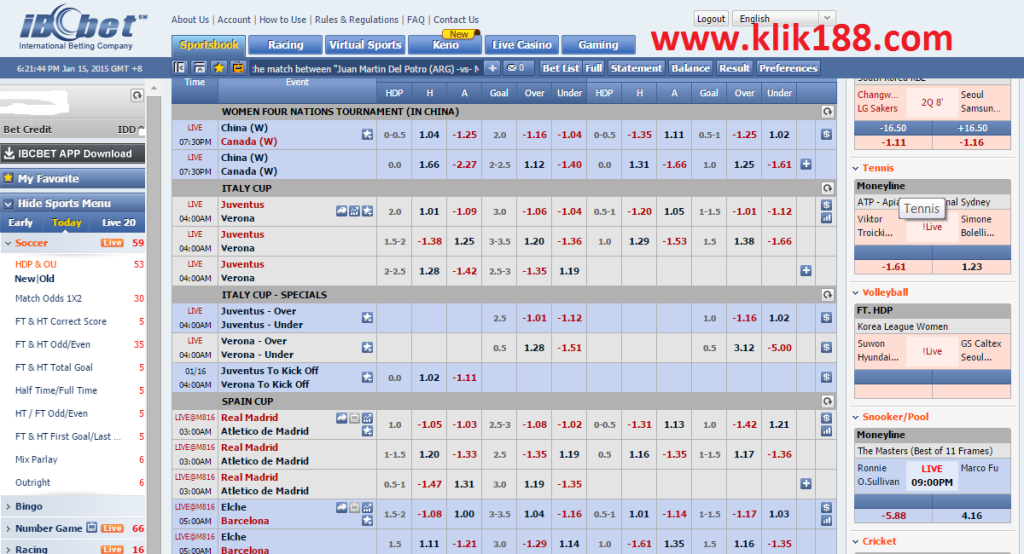1024x554 pixels.
Task: Refresh Italy Cup - Specials section
Action: tap(827, 295)
